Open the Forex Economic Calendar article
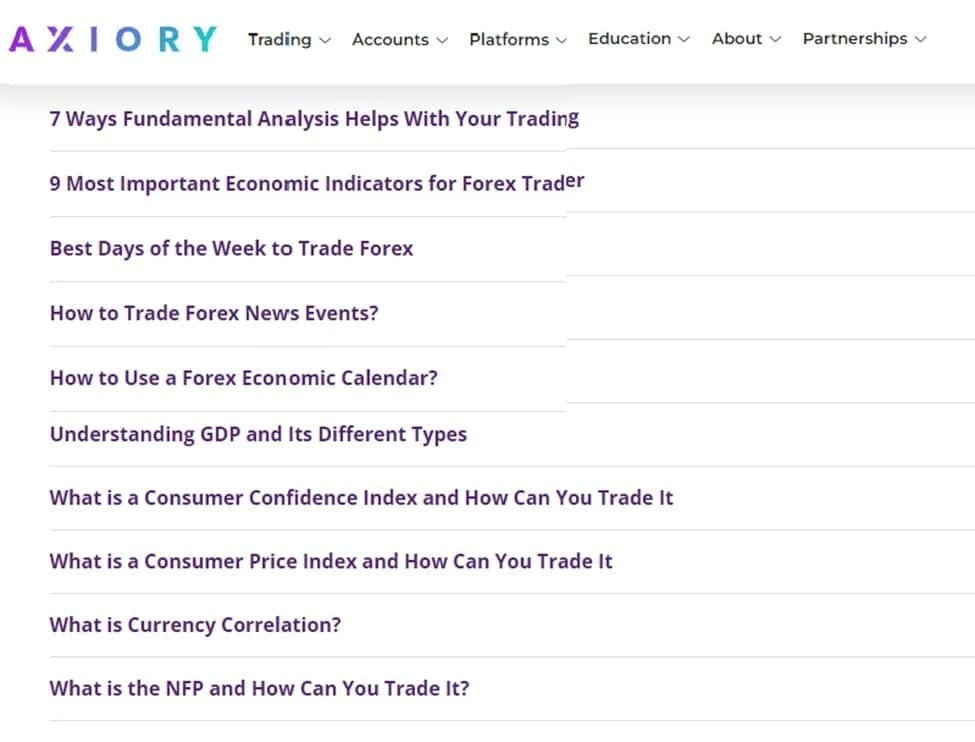975x742 pixels. pyautogui.click(x=243, y=378)
